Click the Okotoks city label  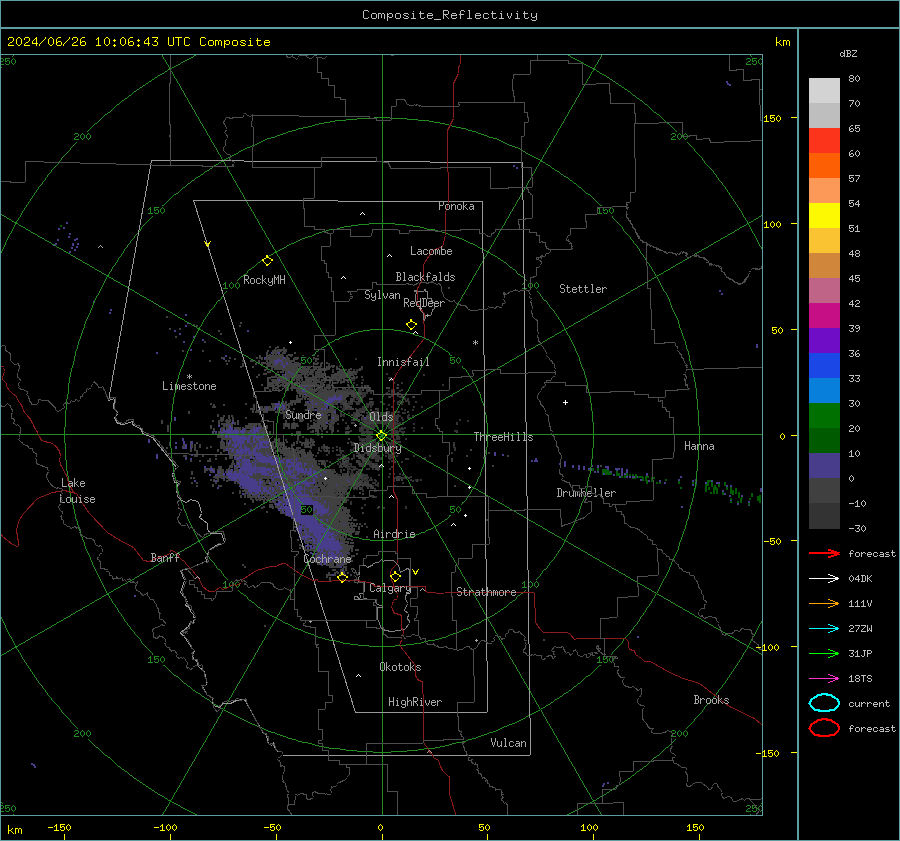(x=400, y=667)
